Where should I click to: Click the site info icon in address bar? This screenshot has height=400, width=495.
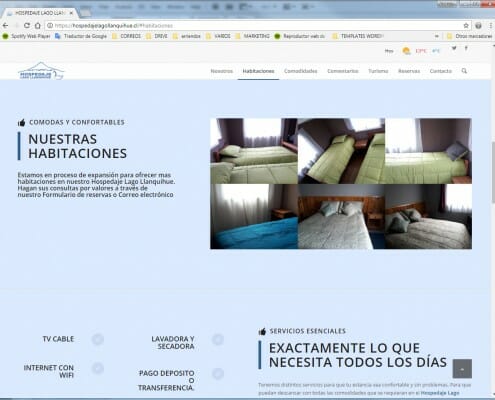pyautogui.click(x=50, y=25)
